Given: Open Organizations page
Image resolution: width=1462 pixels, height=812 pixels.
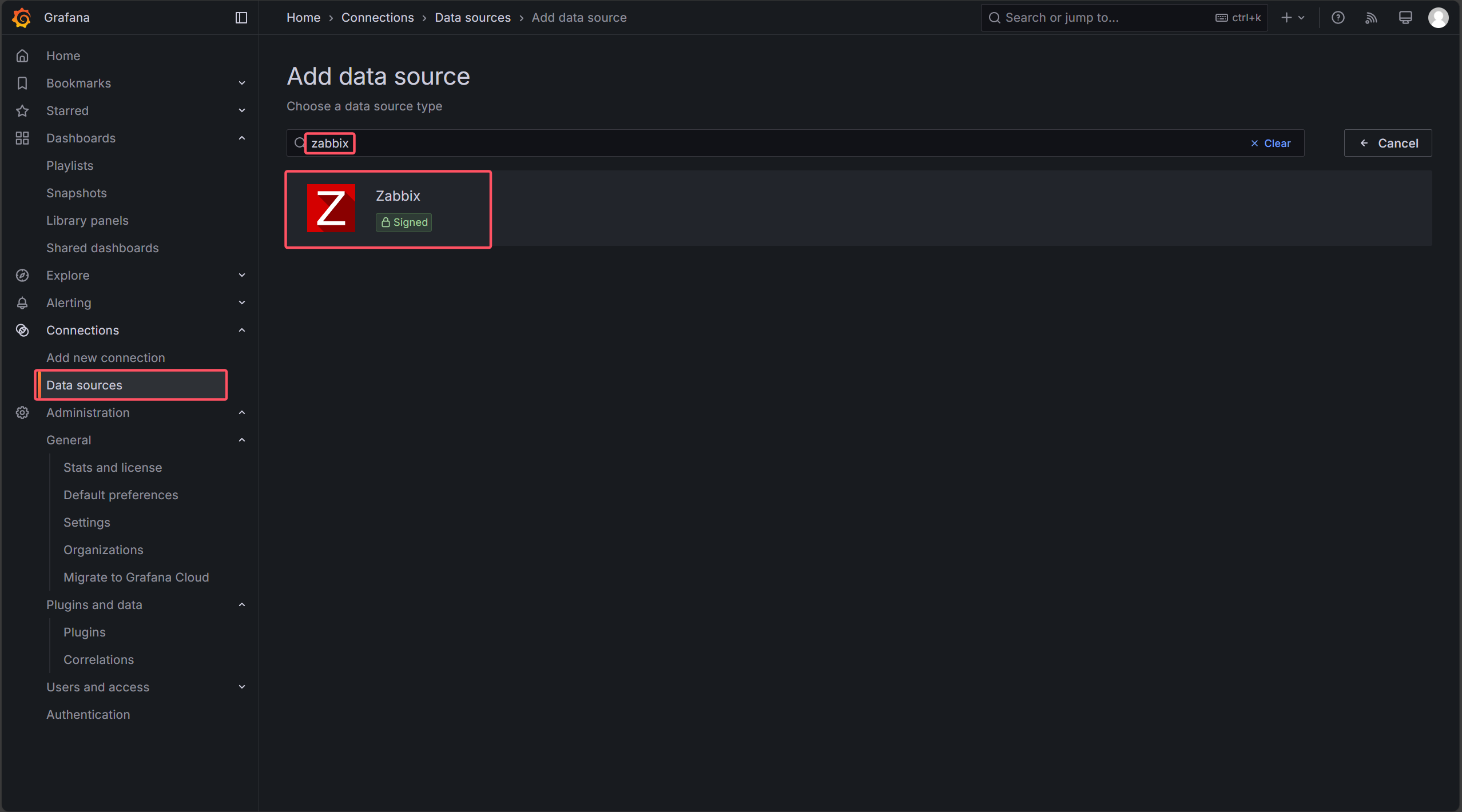Looking at the screenshot, I should pos(104,550).
